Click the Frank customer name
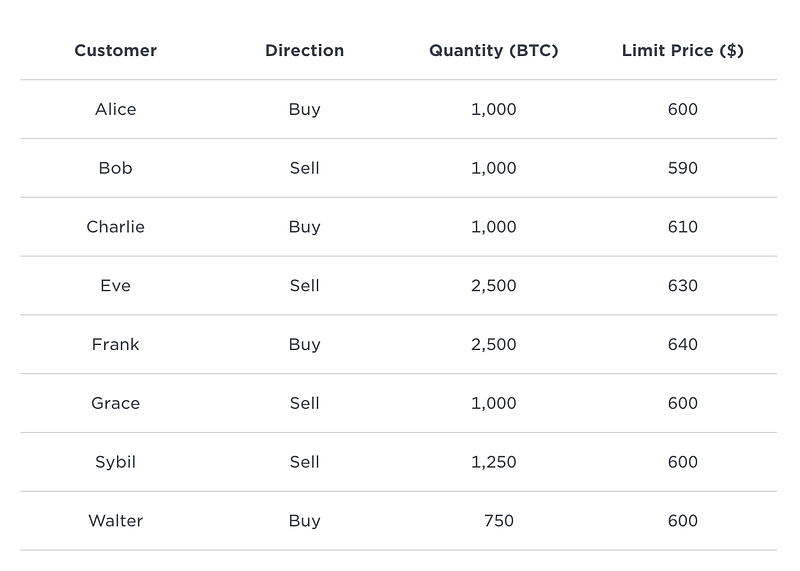This screenshot has width=800, height=571. (115, 344)
